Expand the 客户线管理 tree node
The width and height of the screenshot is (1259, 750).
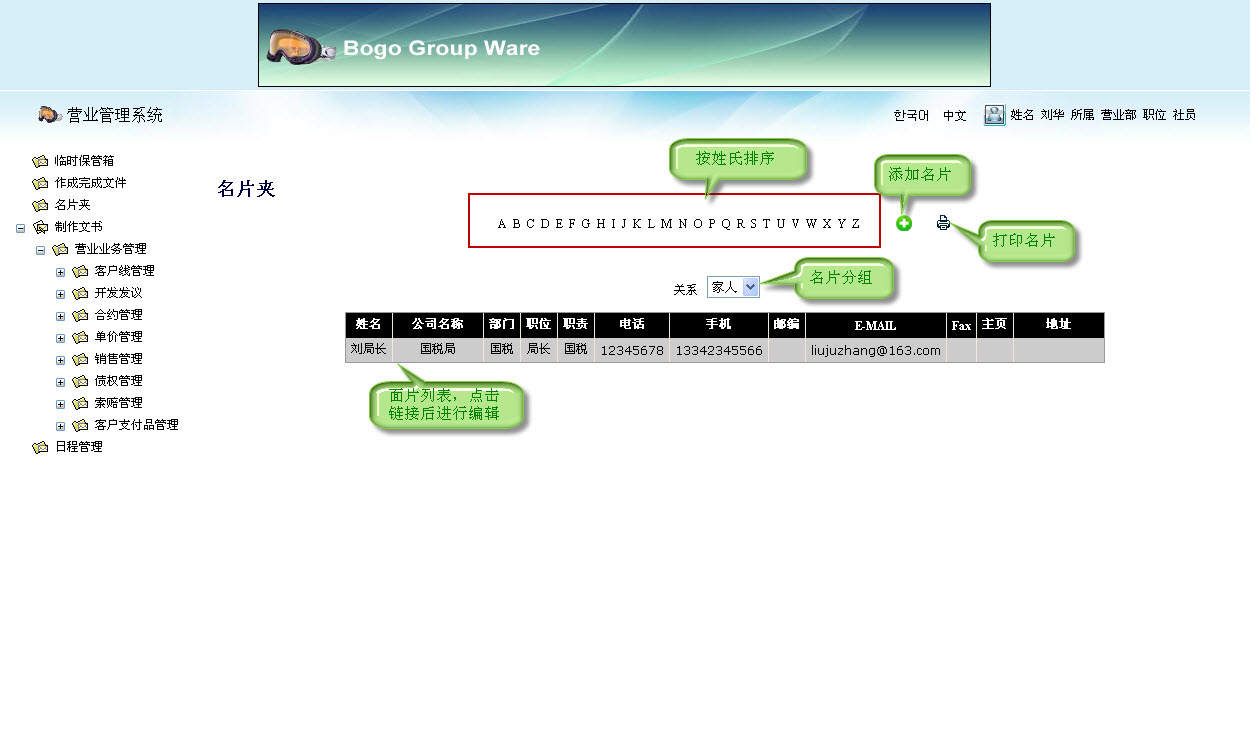(x=60, y=270)
